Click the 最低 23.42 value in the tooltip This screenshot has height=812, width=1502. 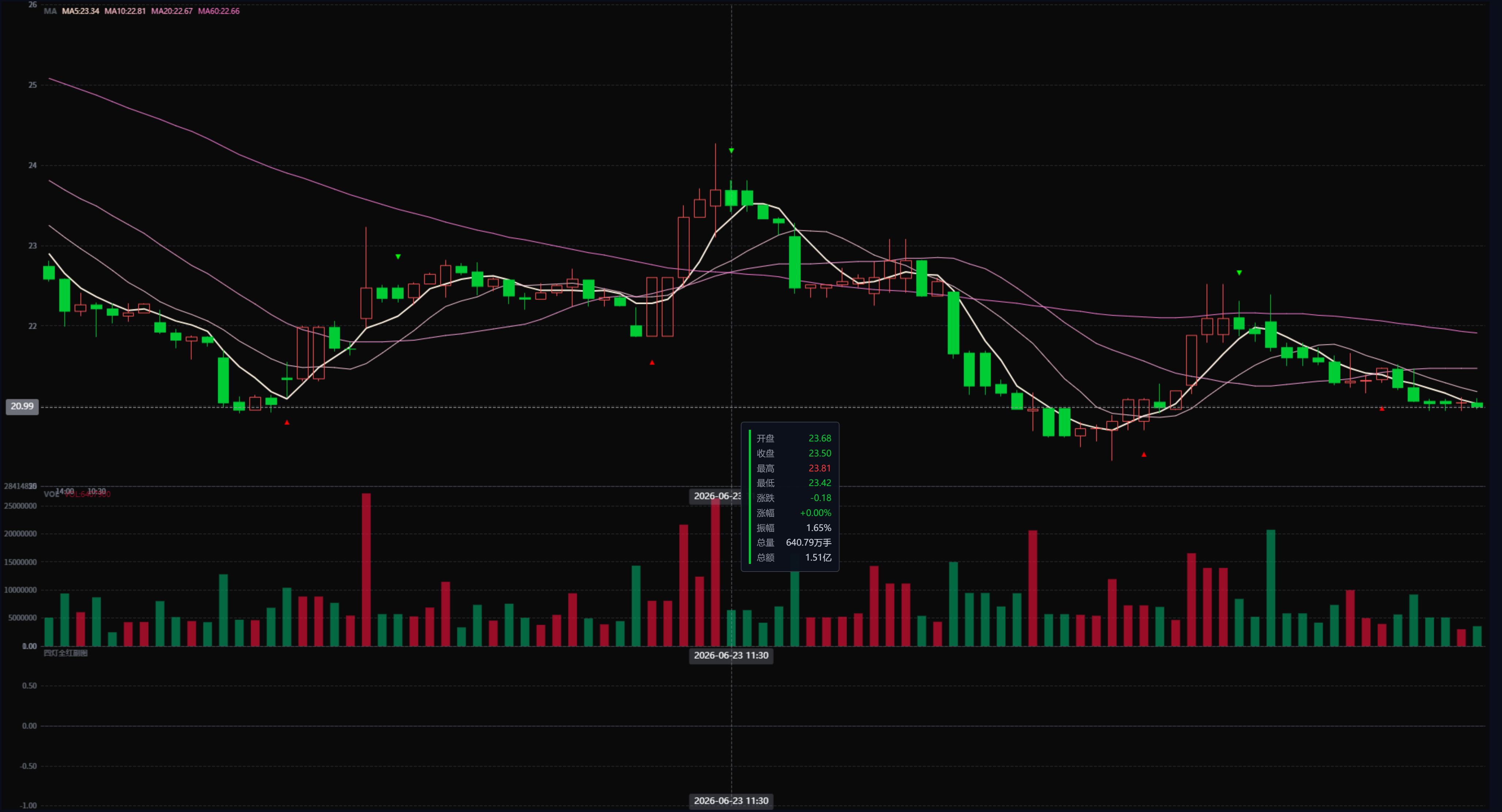[819, 483]
